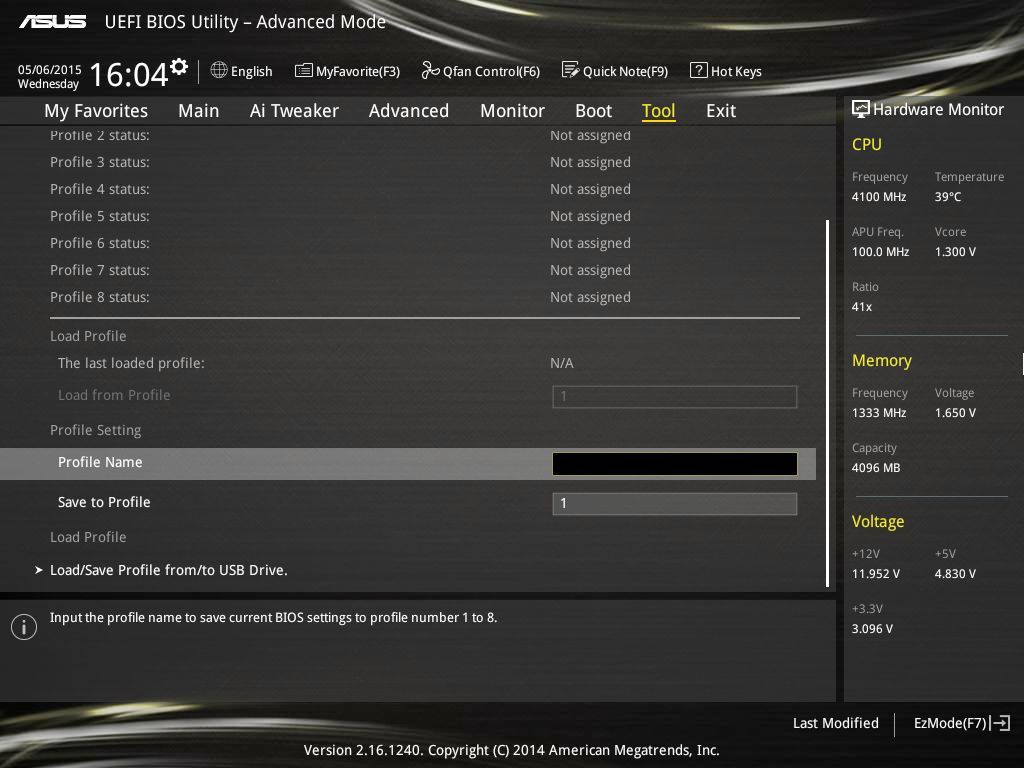The height and width of the screenshot is (768, 1024).
Task: Click +12V reading 11.952 V
Action: click(876, 573)
